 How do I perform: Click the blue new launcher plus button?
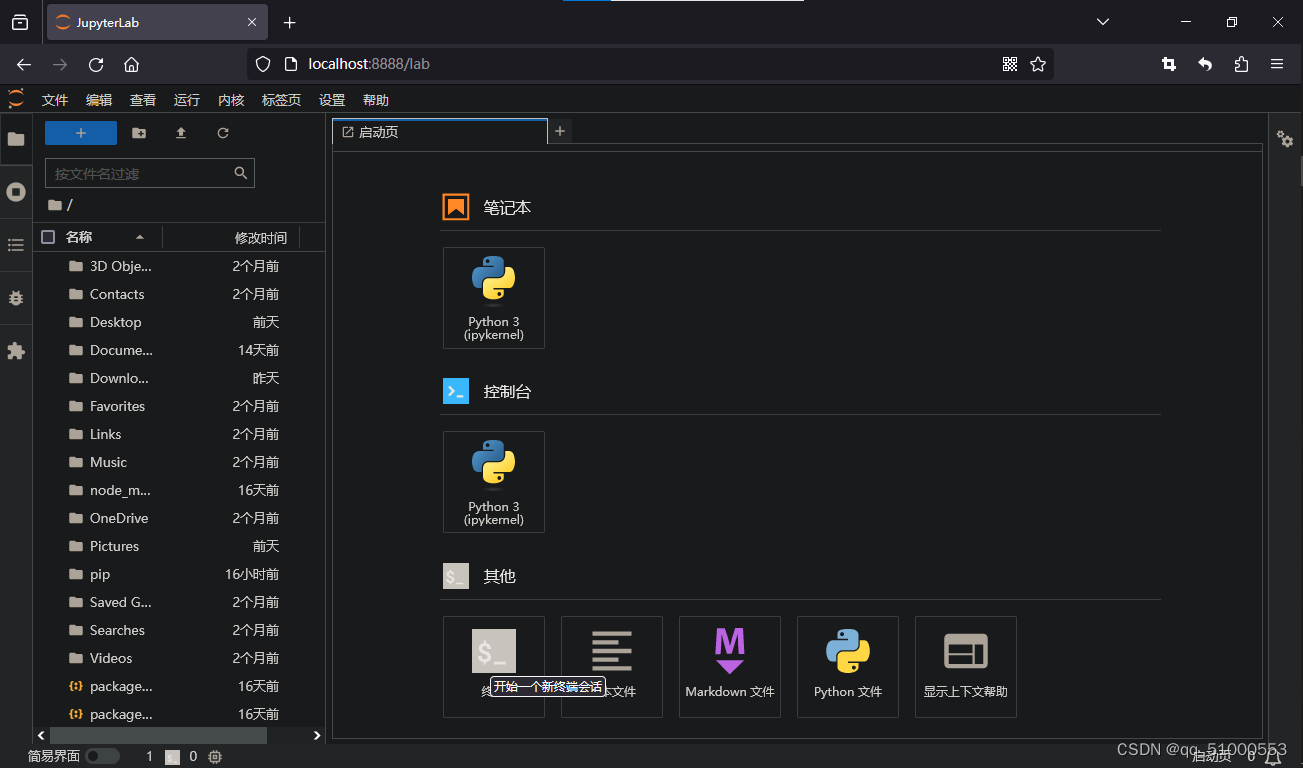coord(81,133)
